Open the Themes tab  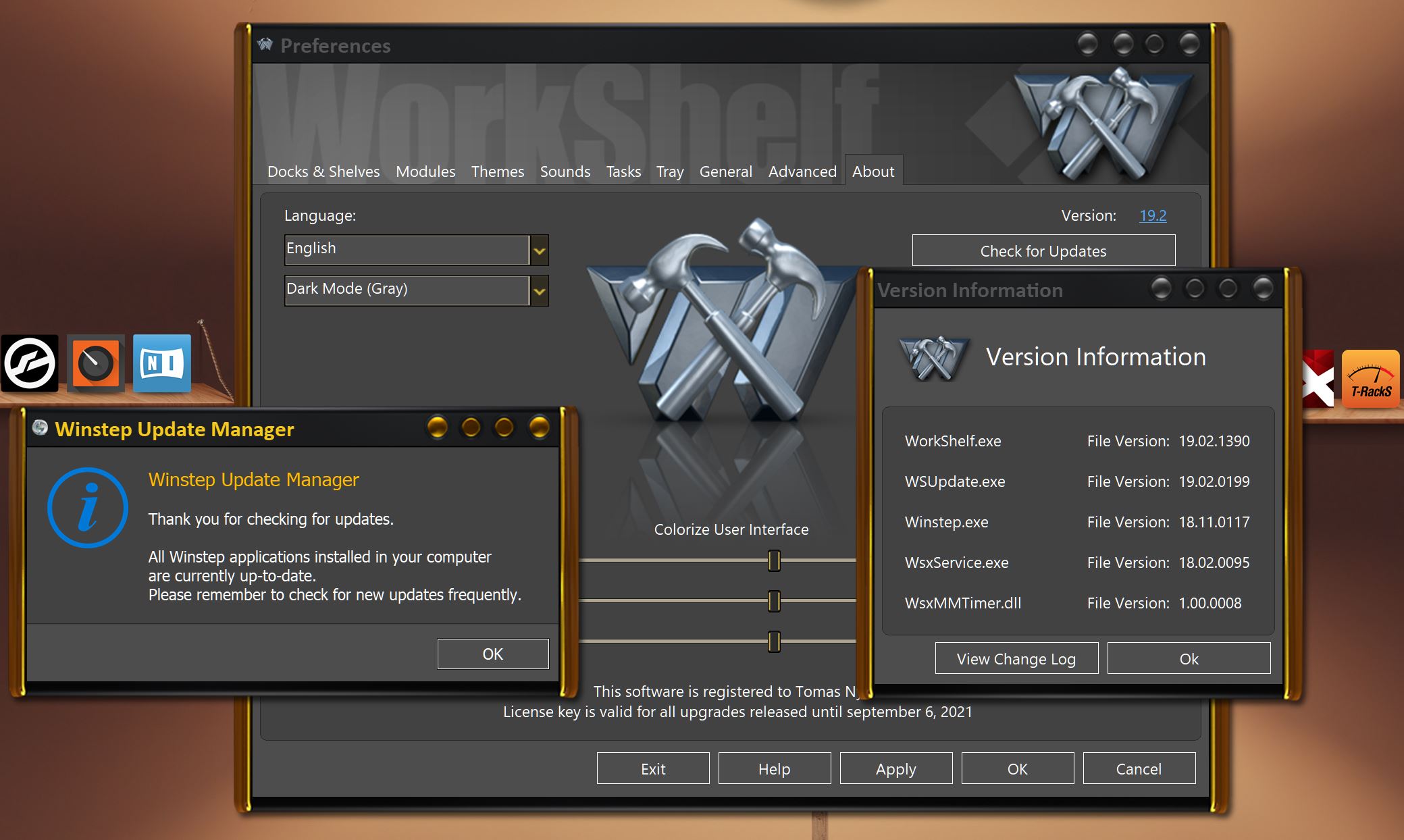tap(497, 172)
